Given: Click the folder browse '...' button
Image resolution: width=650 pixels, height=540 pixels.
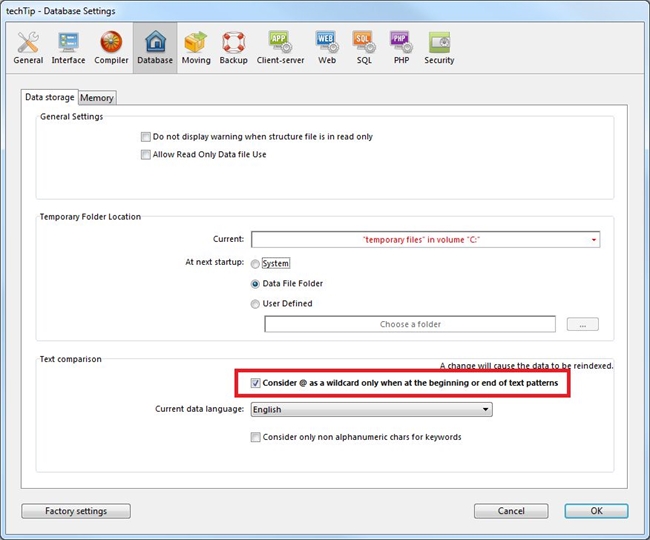Looking at the screenshot, I should (x=582, y=324).
